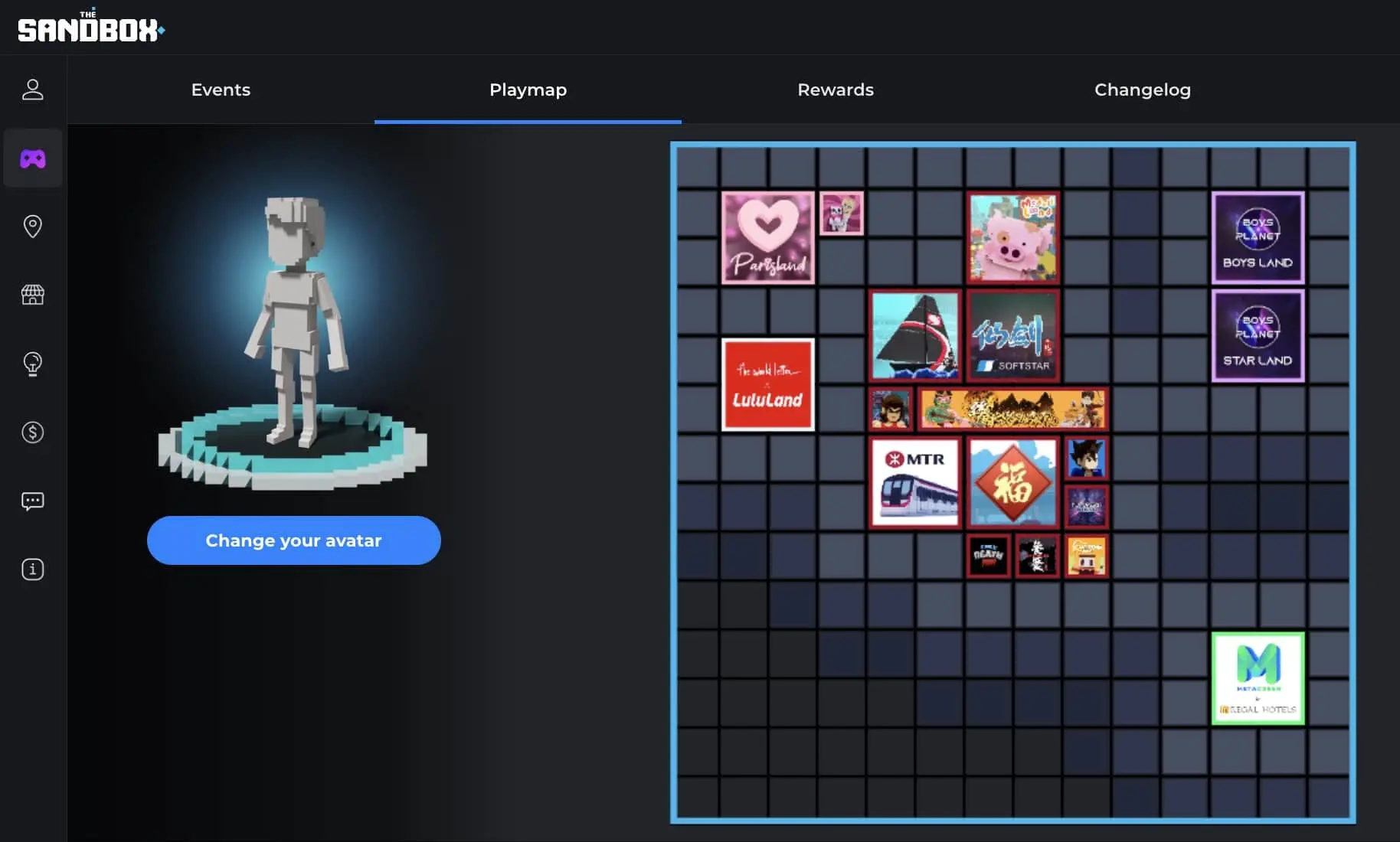The height and width of the screenshot is (842, 1400).
Task: Open the profile user icon
Action: pos(32,90)
